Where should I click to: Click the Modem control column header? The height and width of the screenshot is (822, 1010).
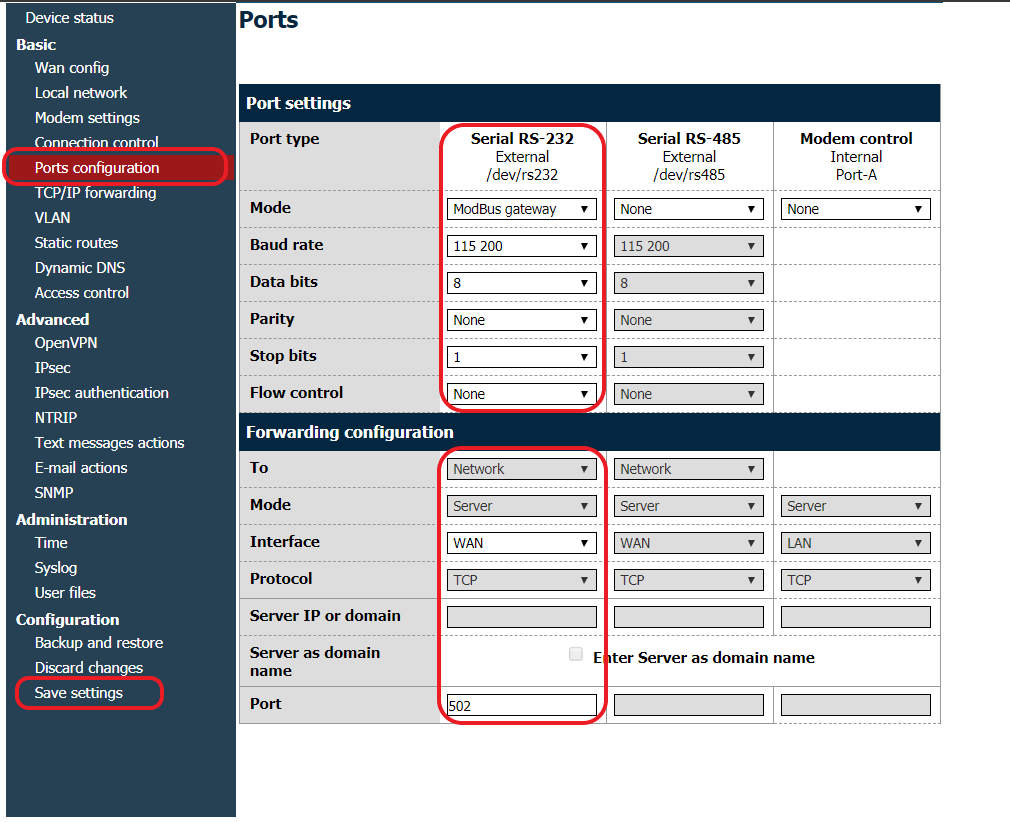click(856, 139)
